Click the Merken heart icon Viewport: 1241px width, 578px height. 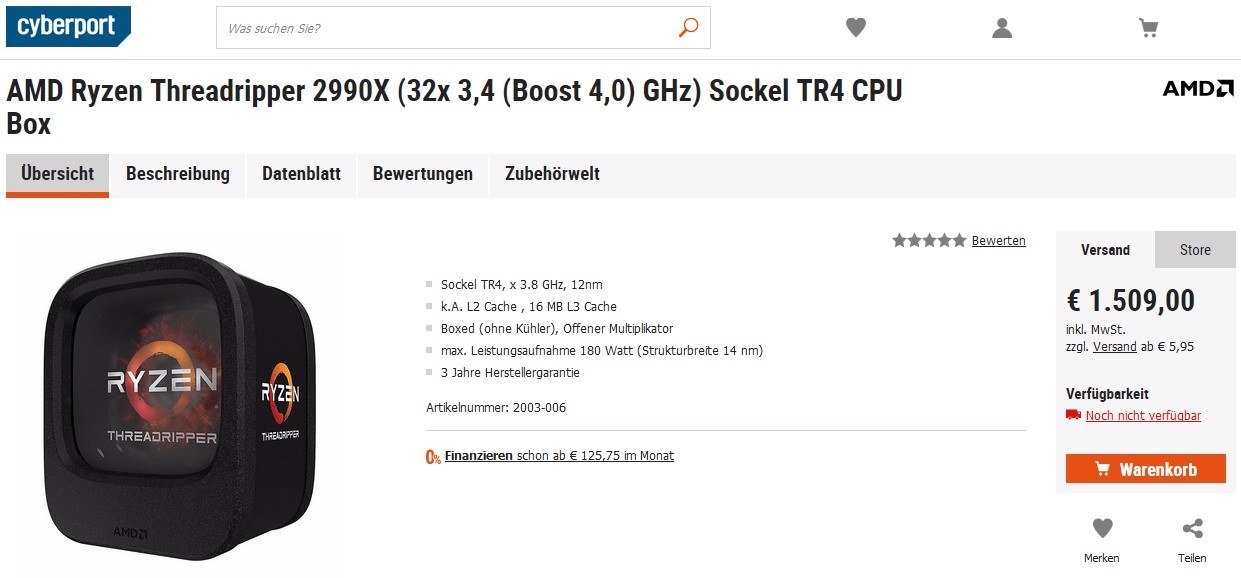coord(1102,528)
